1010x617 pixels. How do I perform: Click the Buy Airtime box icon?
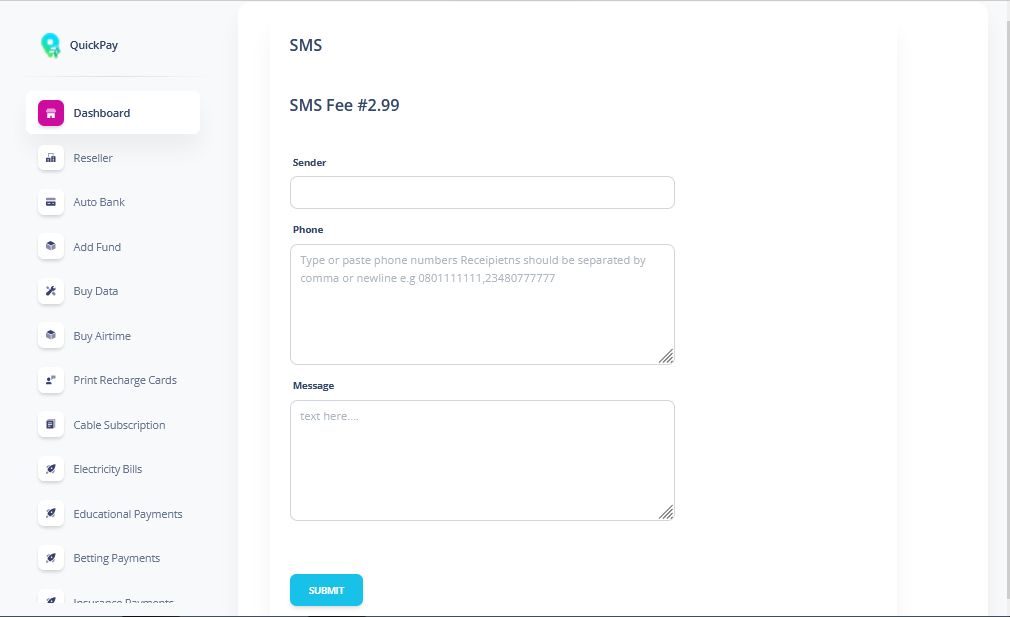tap(51, 336)
